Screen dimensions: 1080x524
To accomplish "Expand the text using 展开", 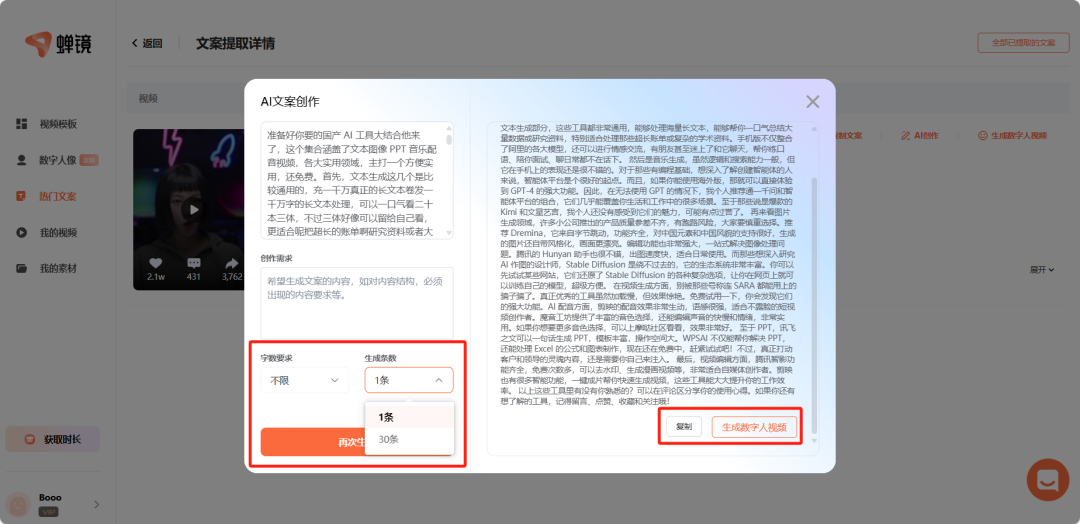I will point(1041,270).
